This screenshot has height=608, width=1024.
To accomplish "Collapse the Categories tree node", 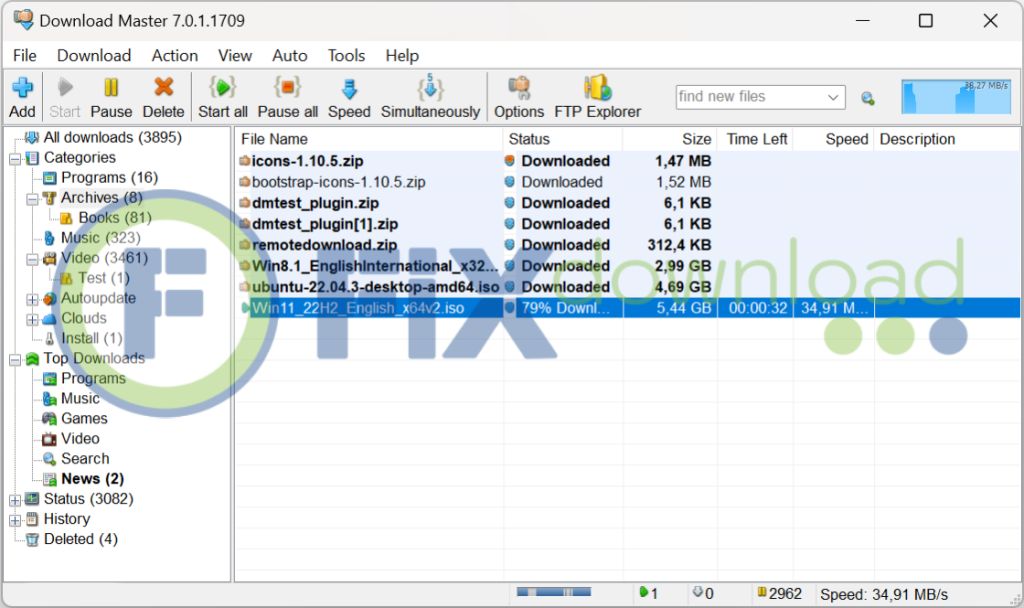I will click(15, 158).
